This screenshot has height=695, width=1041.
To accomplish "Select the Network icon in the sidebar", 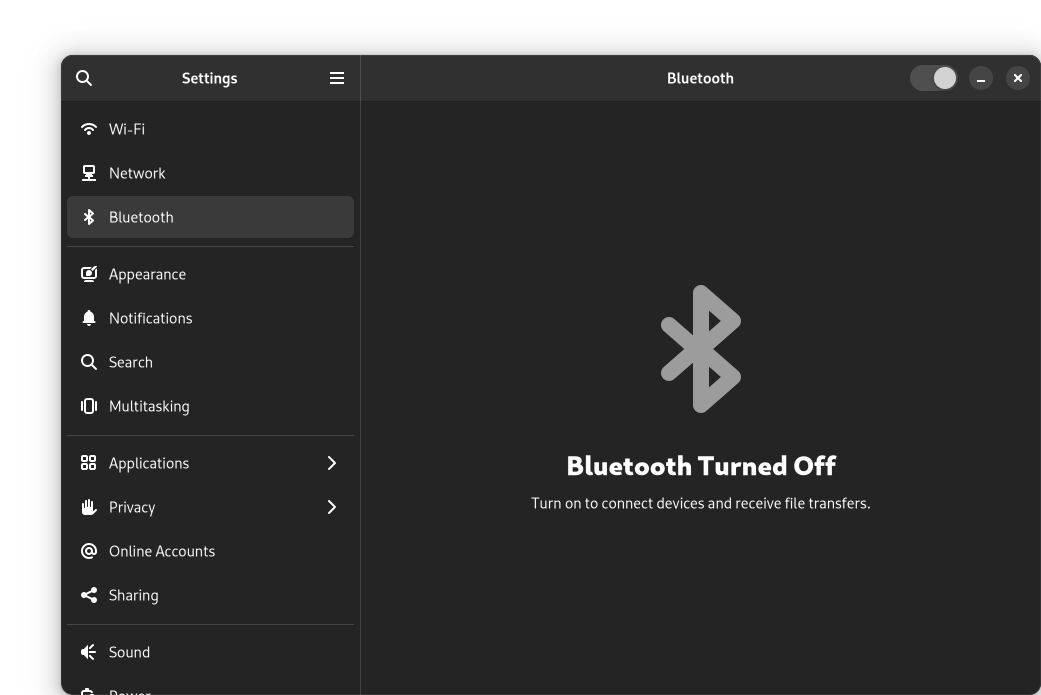I will pyautogui.click(x=89, y=173).
